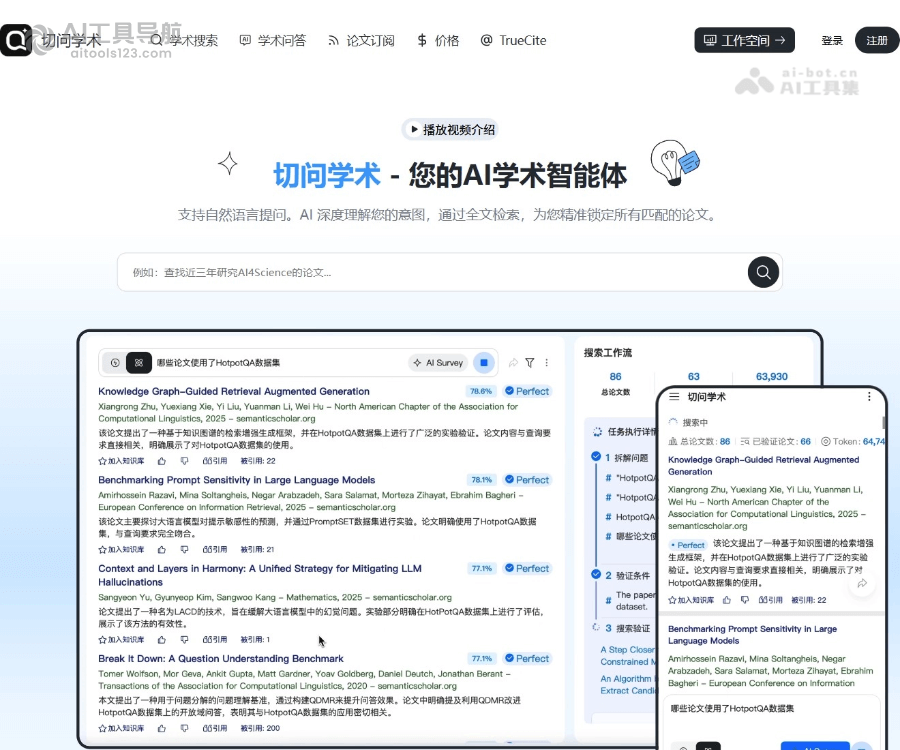Screen dimensions: 900x750
Task: Open the 价格 pricing page
Action: tap(438, 41)
